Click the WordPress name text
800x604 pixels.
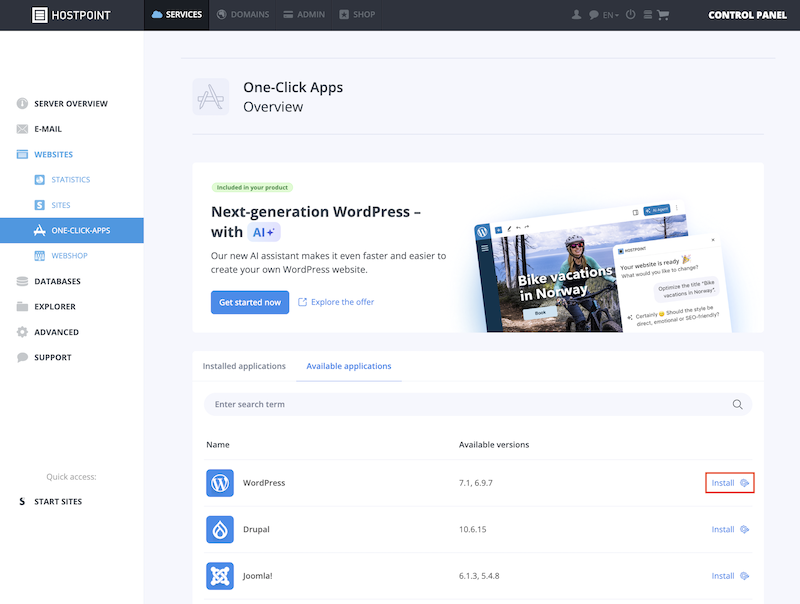click(264, 483)
